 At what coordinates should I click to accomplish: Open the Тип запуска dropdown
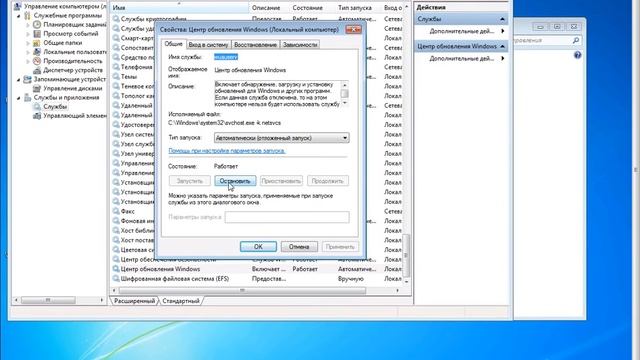pos(345,138)
